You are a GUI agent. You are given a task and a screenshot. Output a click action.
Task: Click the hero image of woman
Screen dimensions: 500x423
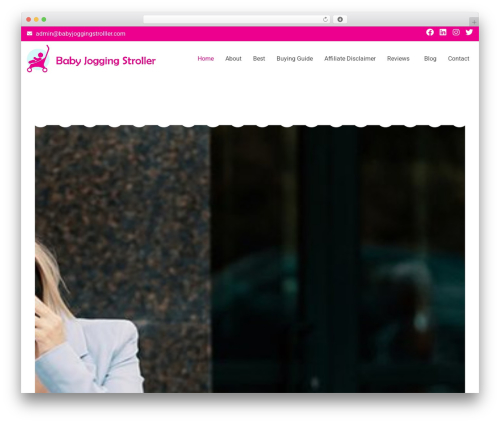click(250, 259)
